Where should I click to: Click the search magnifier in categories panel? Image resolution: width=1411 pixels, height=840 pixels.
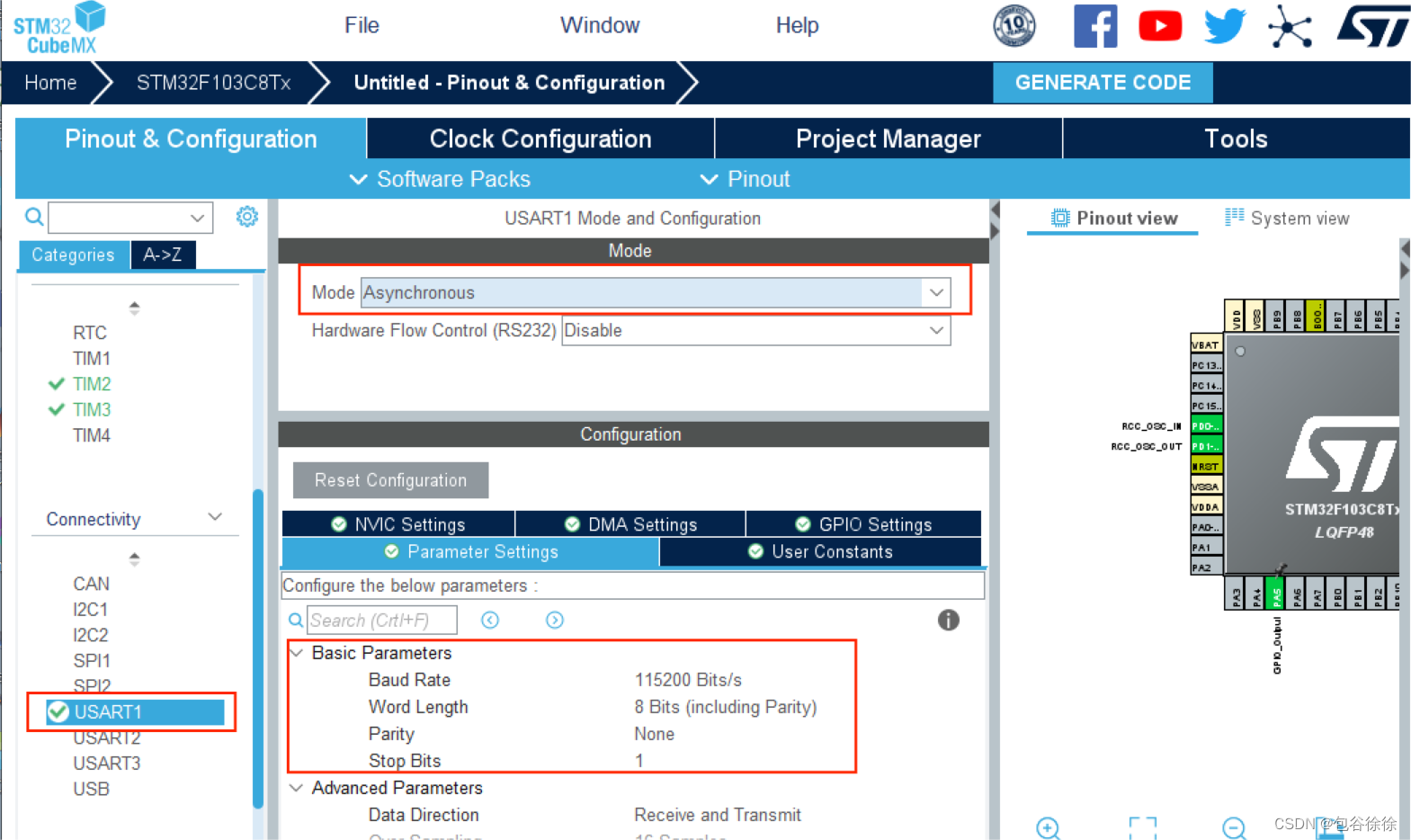pyautogui.click(x=34, y=217)
